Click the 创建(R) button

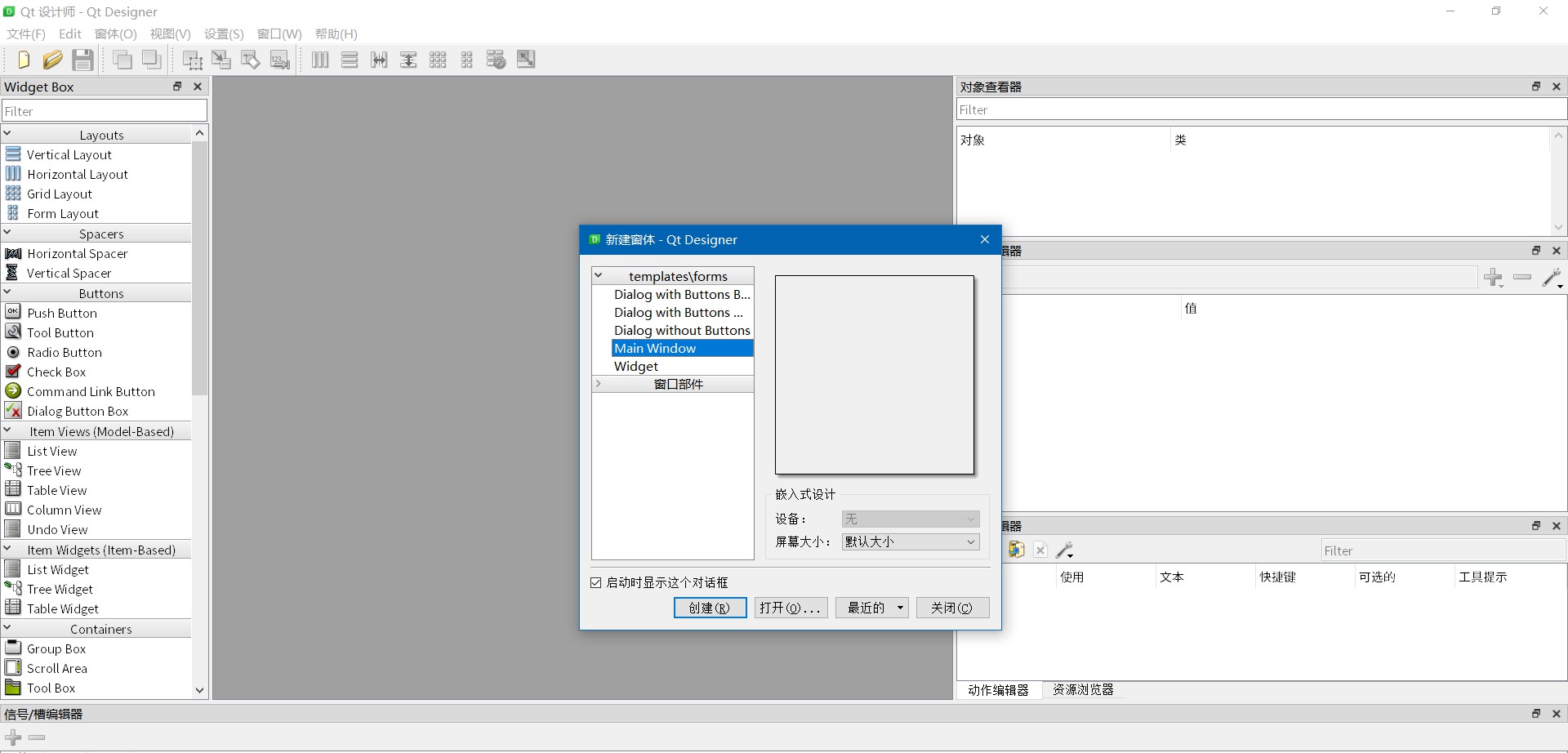[710, 608]
